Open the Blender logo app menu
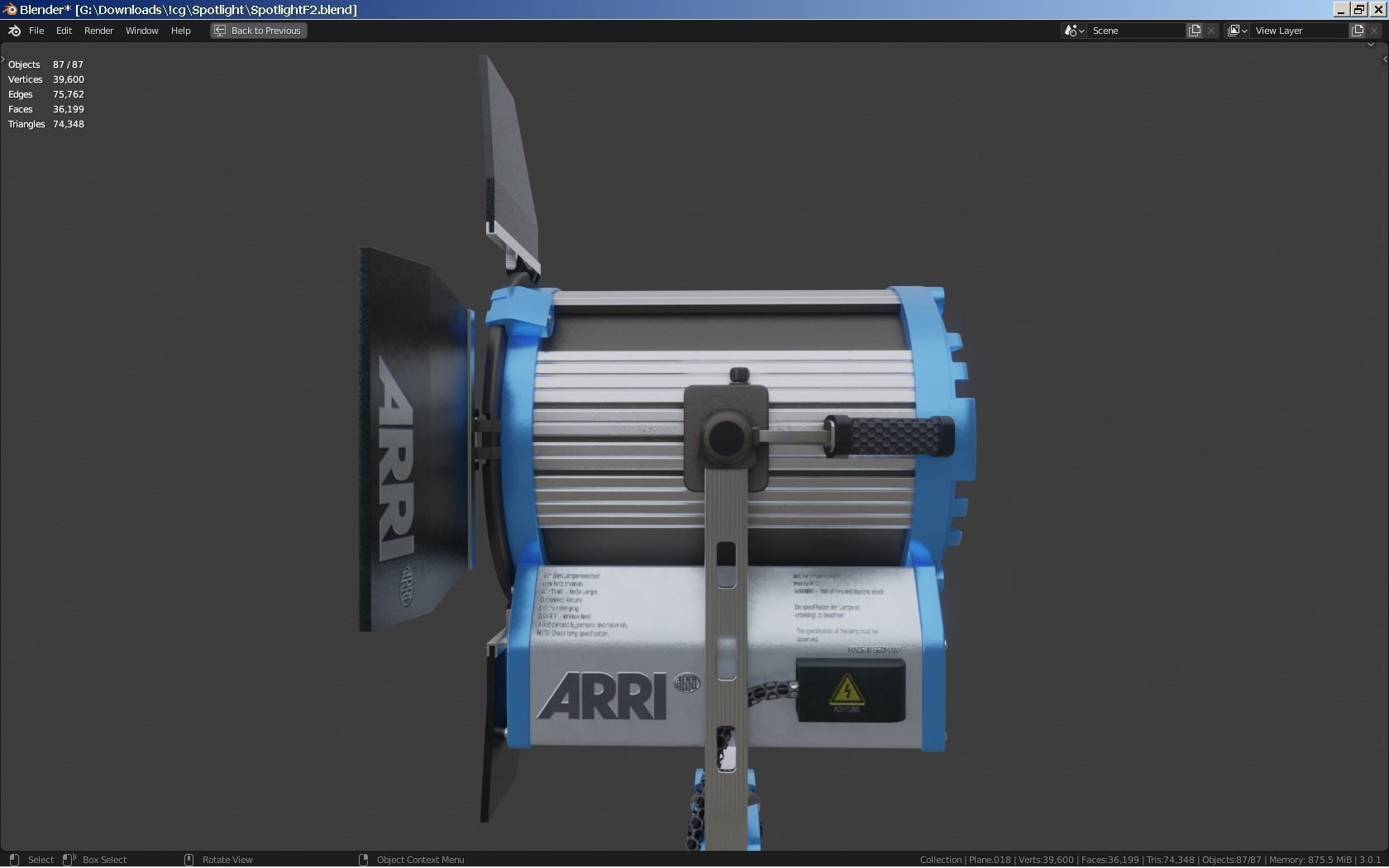Image resolution: width=1389 pixels, height=868 pixels. tap(14, 31)
